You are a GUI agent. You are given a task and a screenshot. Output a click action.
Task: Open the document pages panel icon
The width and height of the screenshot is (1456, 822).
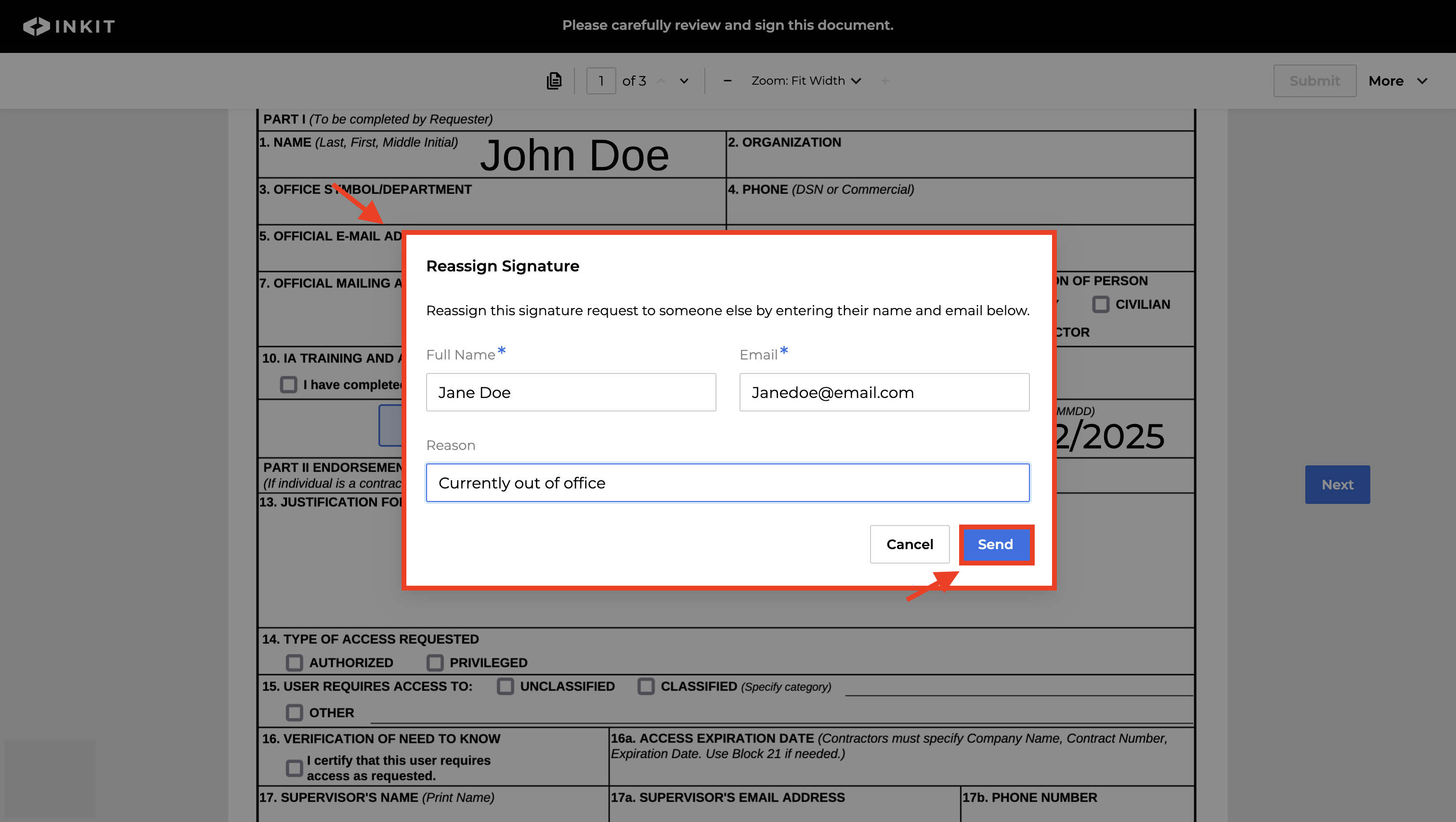(554, 81)
